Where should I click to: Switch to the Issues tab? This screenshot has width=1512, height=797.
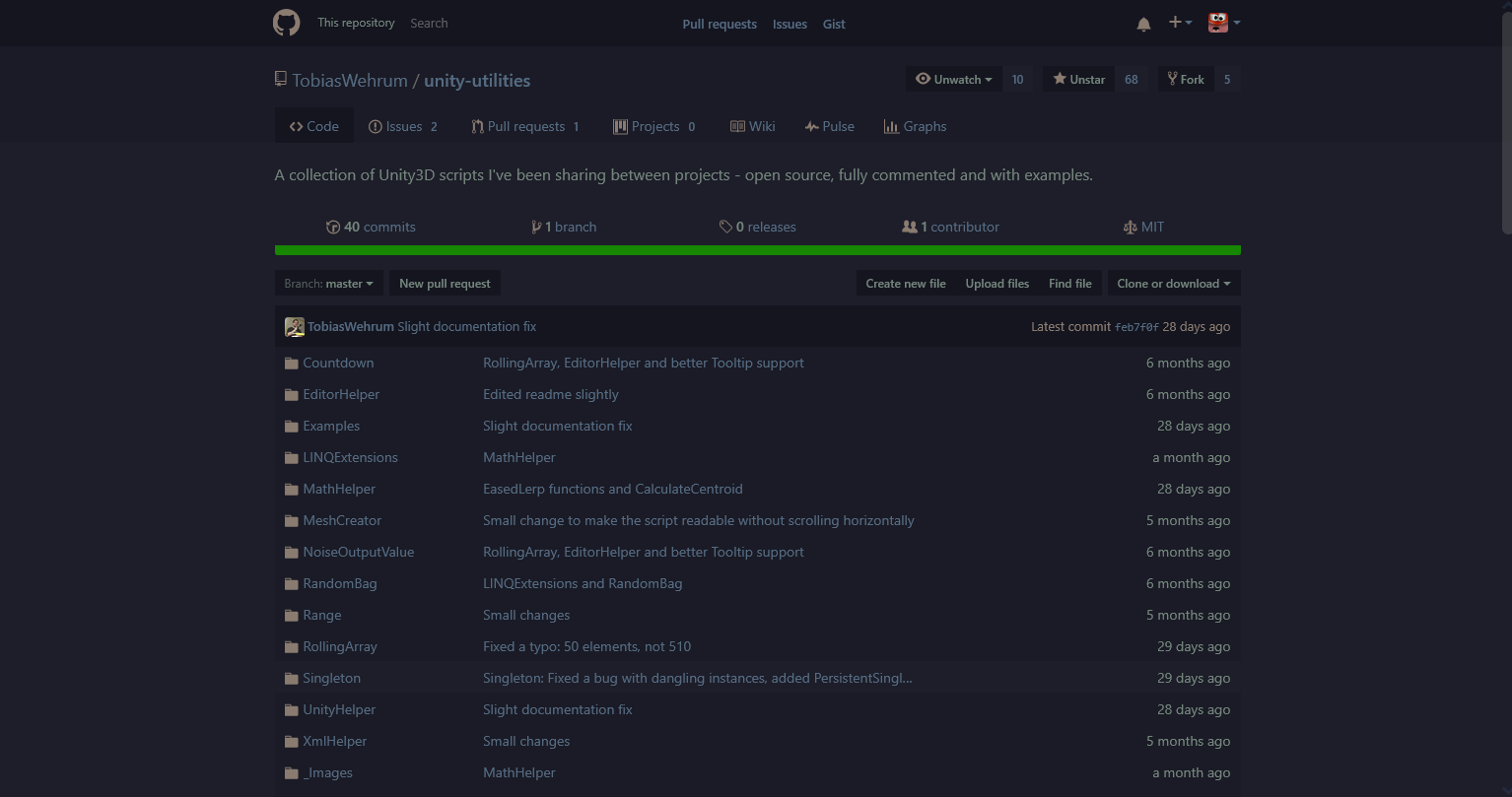coord(402,126)
